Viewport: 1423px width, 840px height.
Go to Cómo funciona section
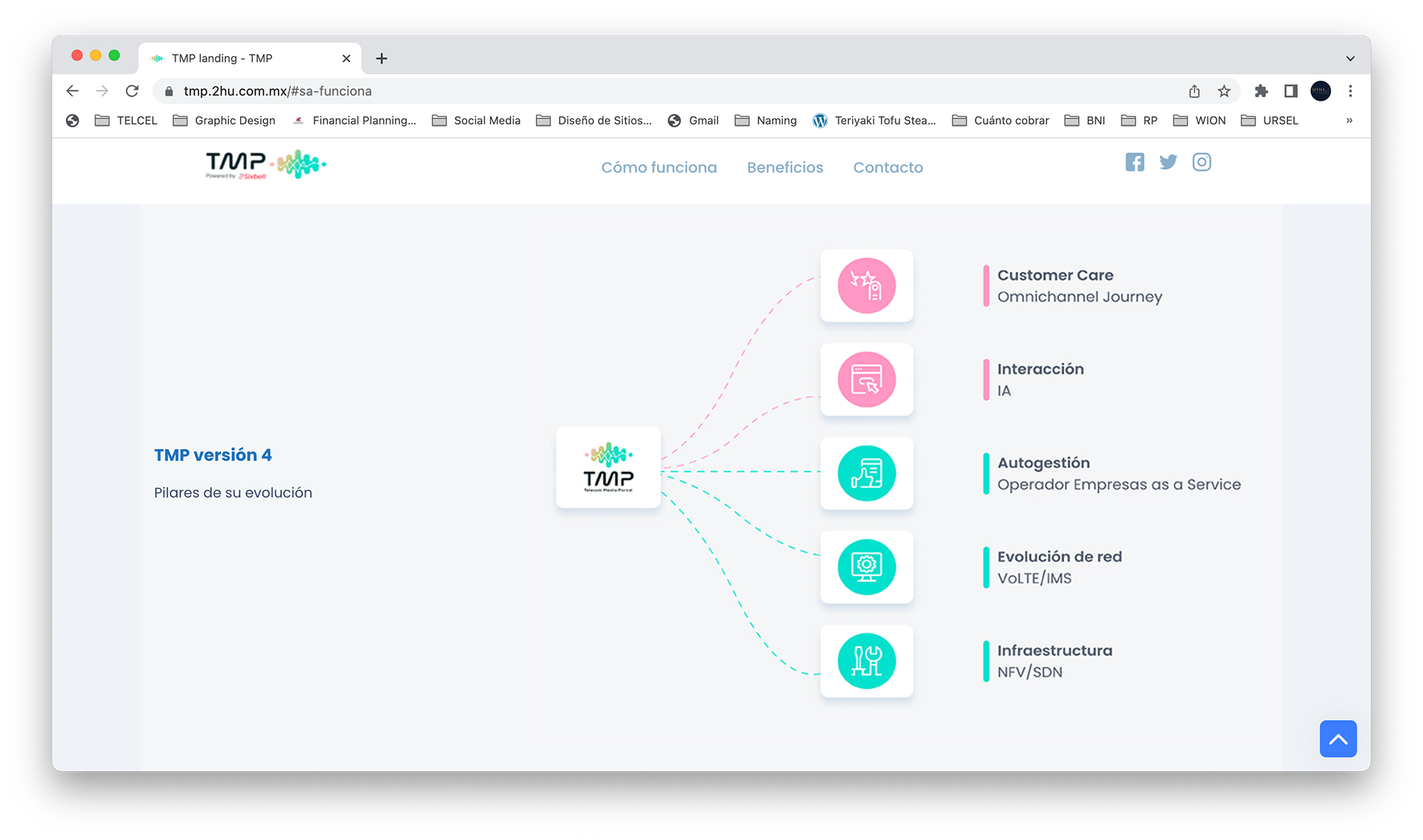tap(659, 167)
